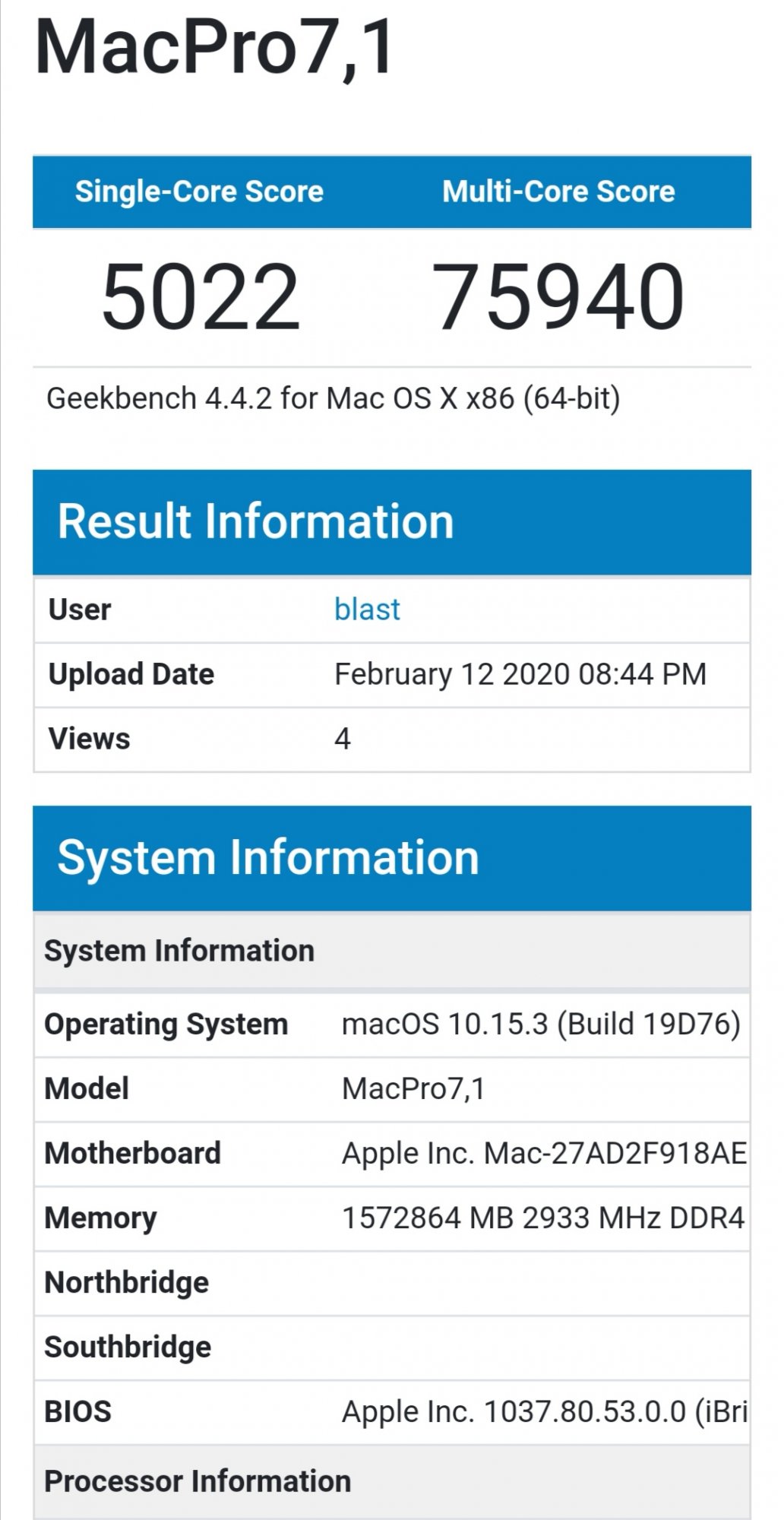This screenshot has height=1520, width=784.
Task: Click the gray System Information subheading row
Action: pyautogui.click(x=179, y=951)
